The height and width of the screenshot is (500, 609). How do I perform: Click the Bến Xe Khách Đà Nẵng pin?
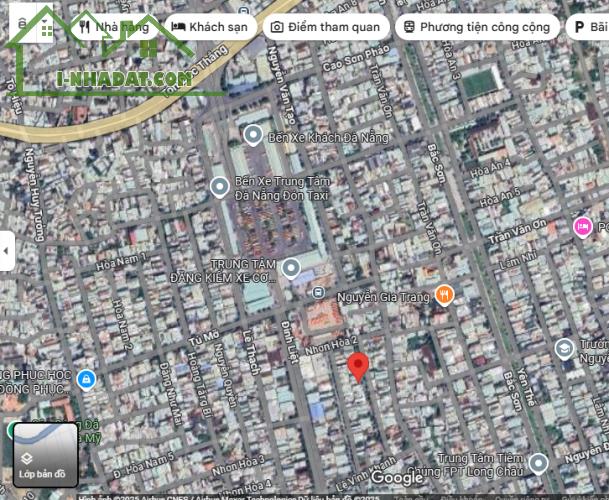tap(253, 136)
